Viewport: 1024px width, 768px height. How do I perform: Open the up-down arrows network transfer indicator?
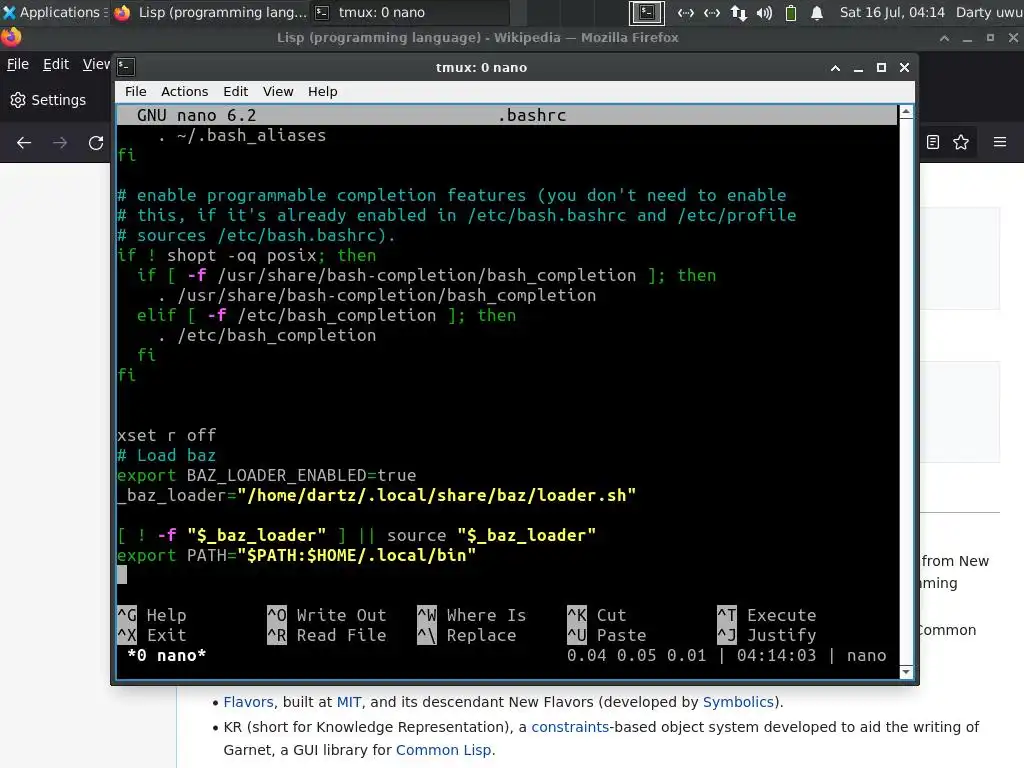(x=739, y=12)
